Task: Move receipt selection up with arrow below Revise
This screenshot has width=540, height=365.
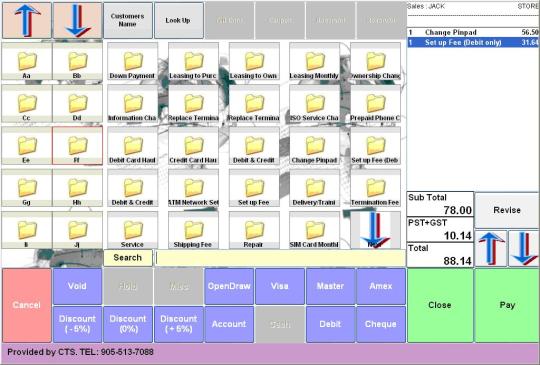Action: (x=491, y=249)
